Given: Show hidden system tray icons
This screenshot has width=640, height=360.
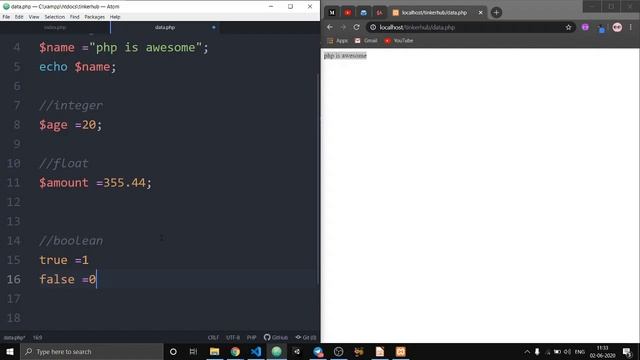Looking at the screenshot, I should pyautogui.click(x=527, y=351).
